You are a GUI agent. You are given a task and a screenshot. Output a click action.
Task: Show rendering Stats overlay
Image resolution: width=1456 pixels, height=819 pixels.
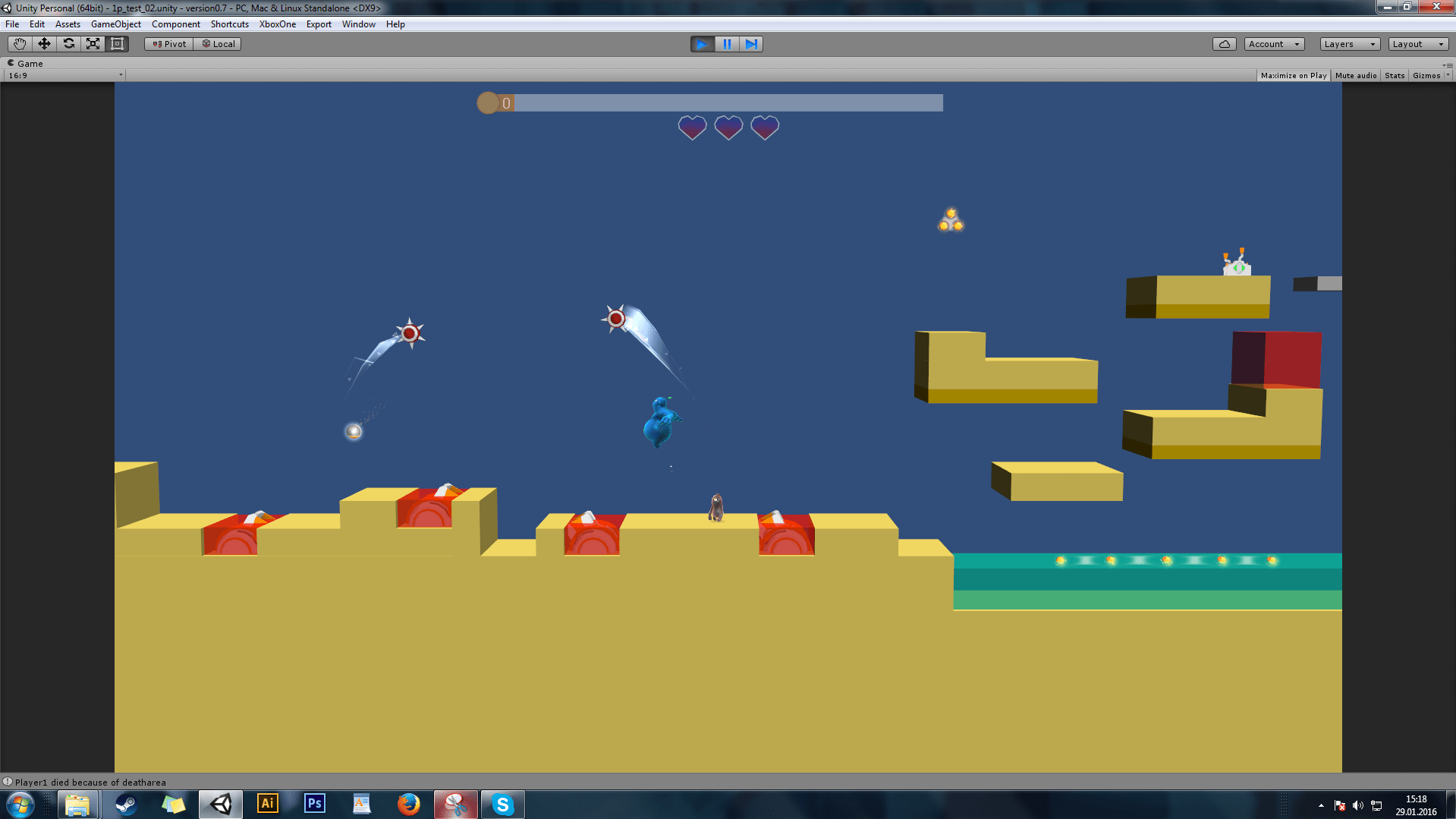point(1395,75)
